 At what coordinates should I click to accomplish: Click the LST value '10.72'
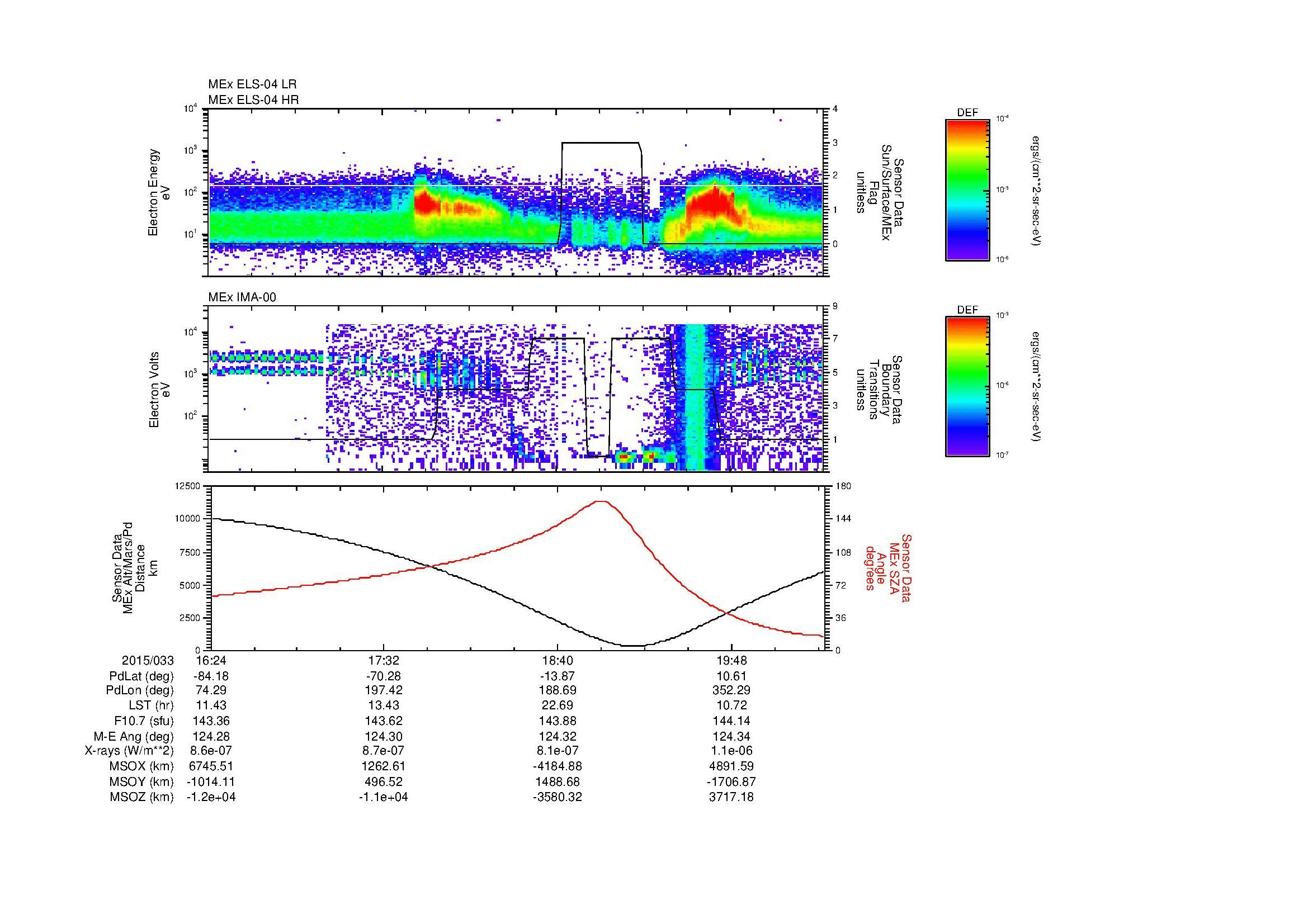click(731, 705)
